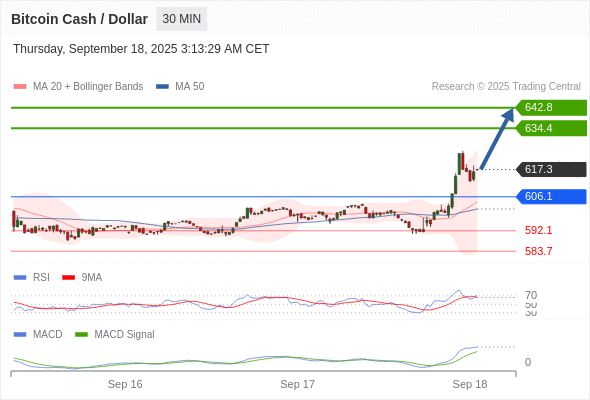
Task: Click the 606.1 blue pivot label
Action: (551, 196)
